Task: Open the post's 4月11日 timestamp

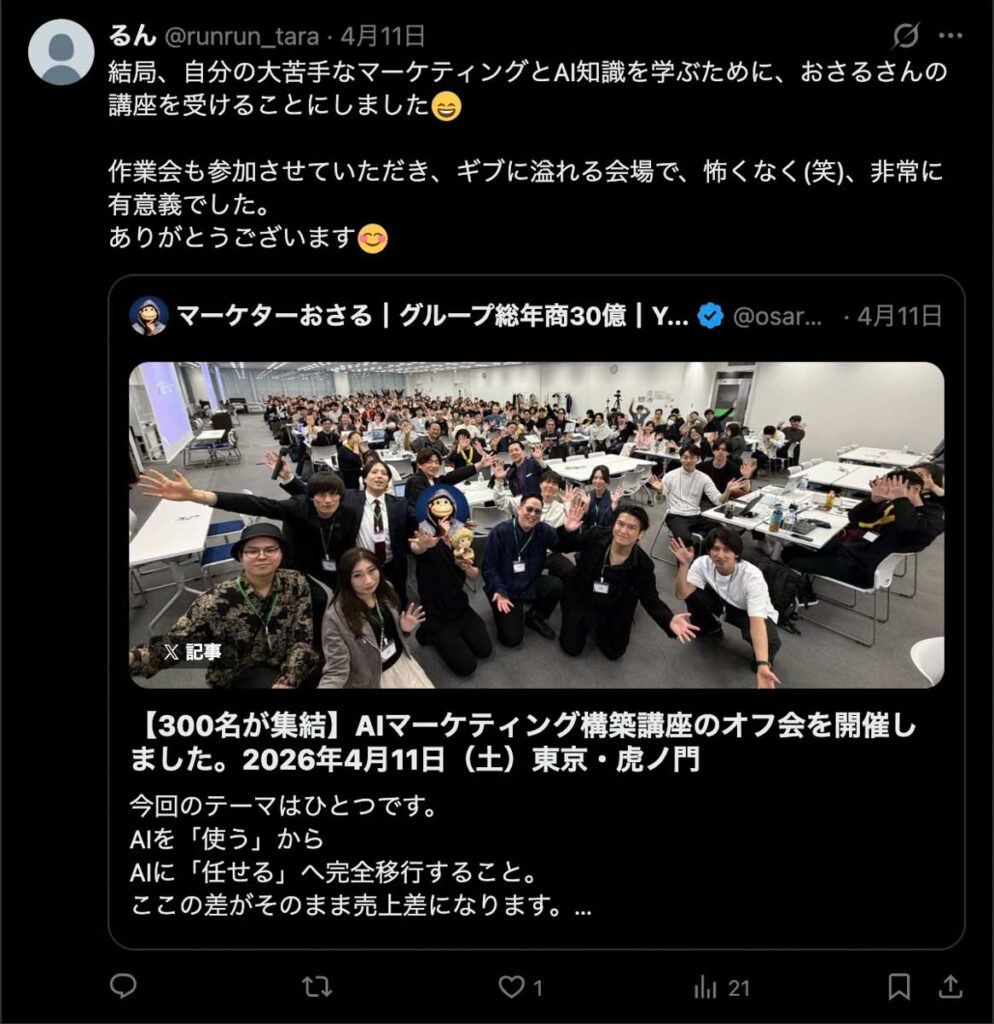Action: [383, 36]
